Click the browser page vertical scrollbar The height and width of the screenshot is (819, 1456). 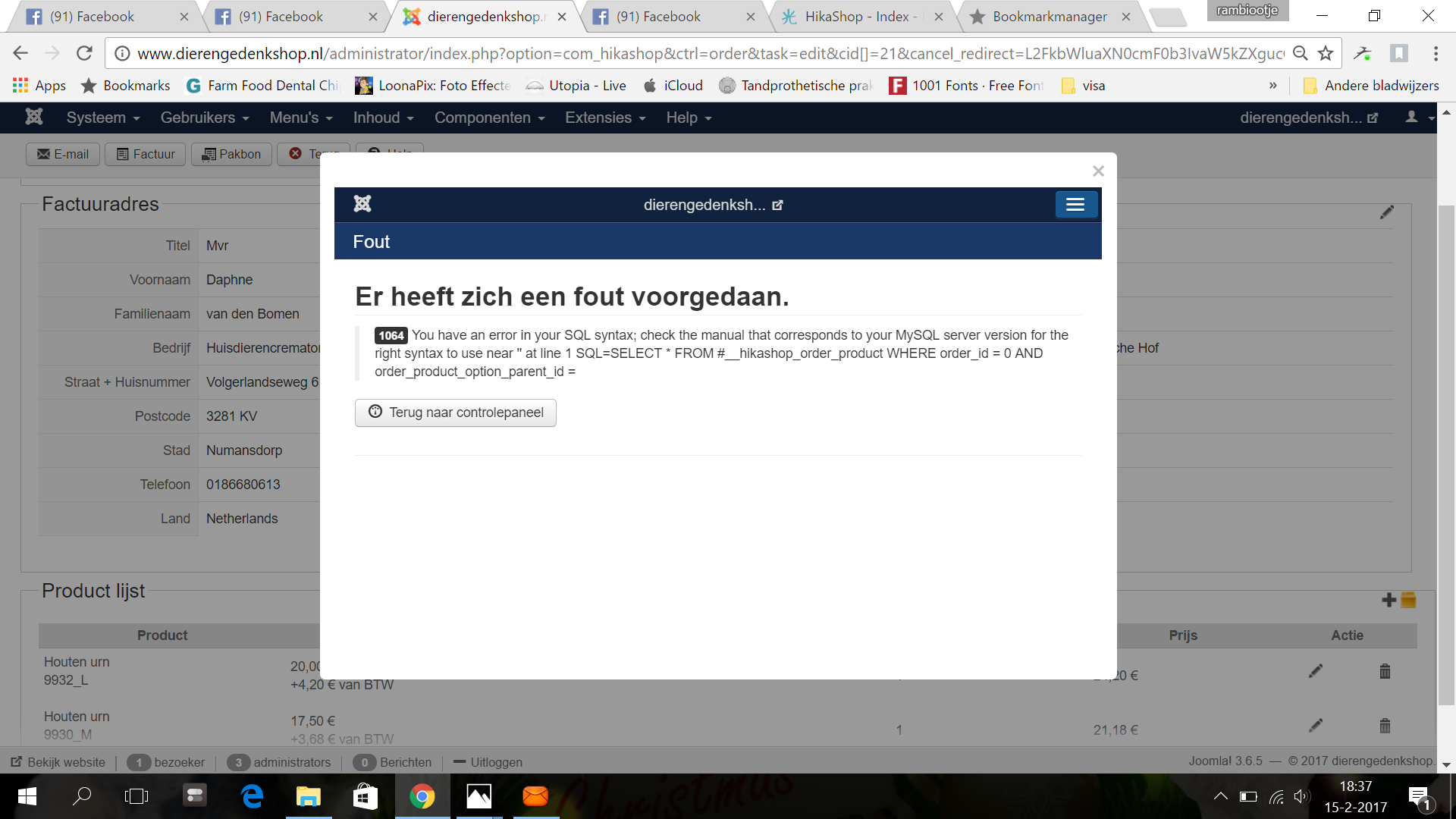[1445, 455]
